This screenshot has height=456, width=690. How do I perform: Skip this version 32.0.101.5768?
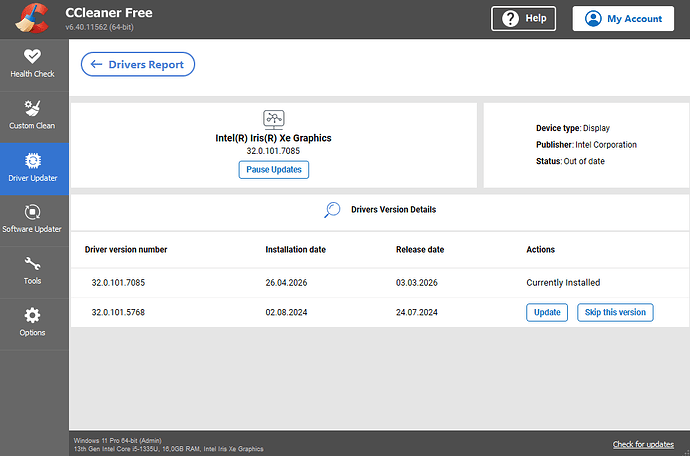pos(615,313)
